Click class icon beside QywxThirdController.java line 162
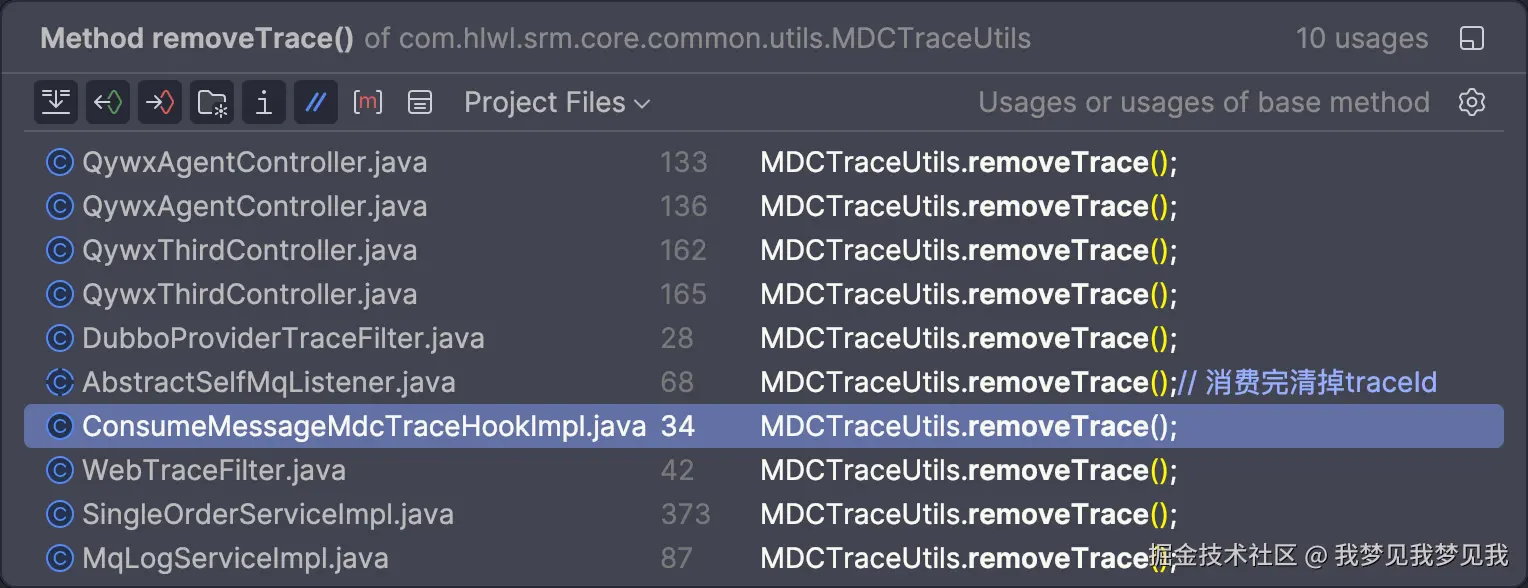Viewport: 1528px width, 588px height. pyautogui.click(x=60, y=250)
